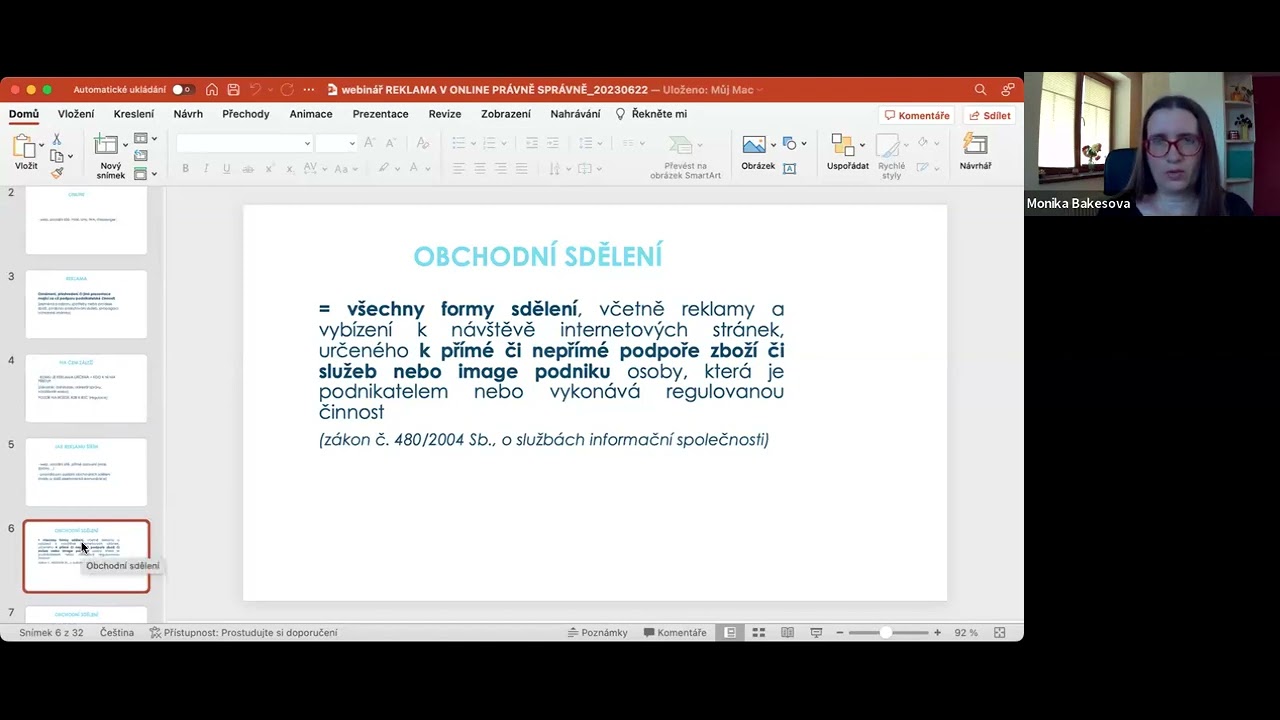Open the Návrhář designer pane

coord(975,152)
